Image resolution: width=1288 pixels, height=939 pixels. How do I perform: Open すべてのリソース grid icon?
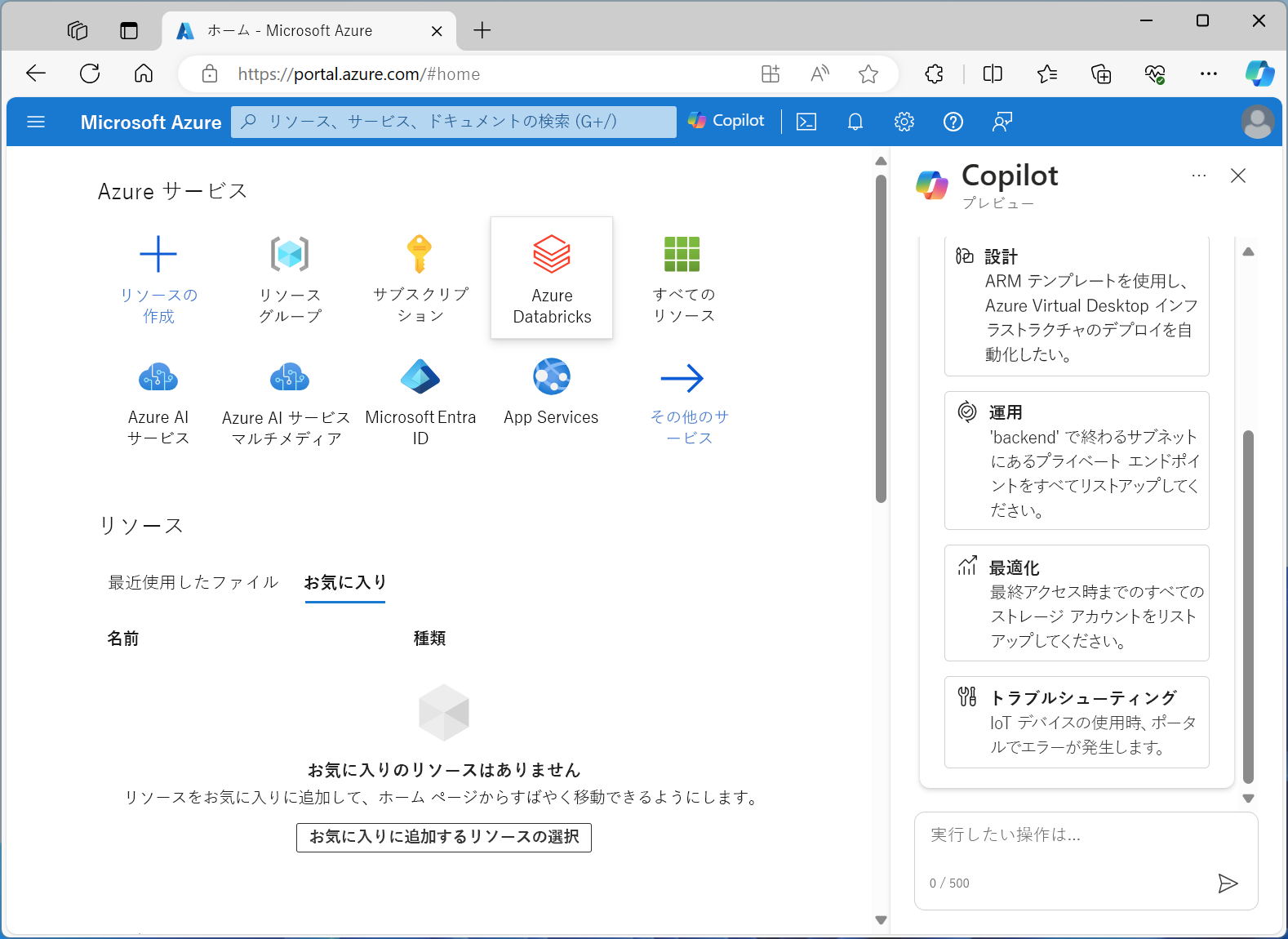682,254
